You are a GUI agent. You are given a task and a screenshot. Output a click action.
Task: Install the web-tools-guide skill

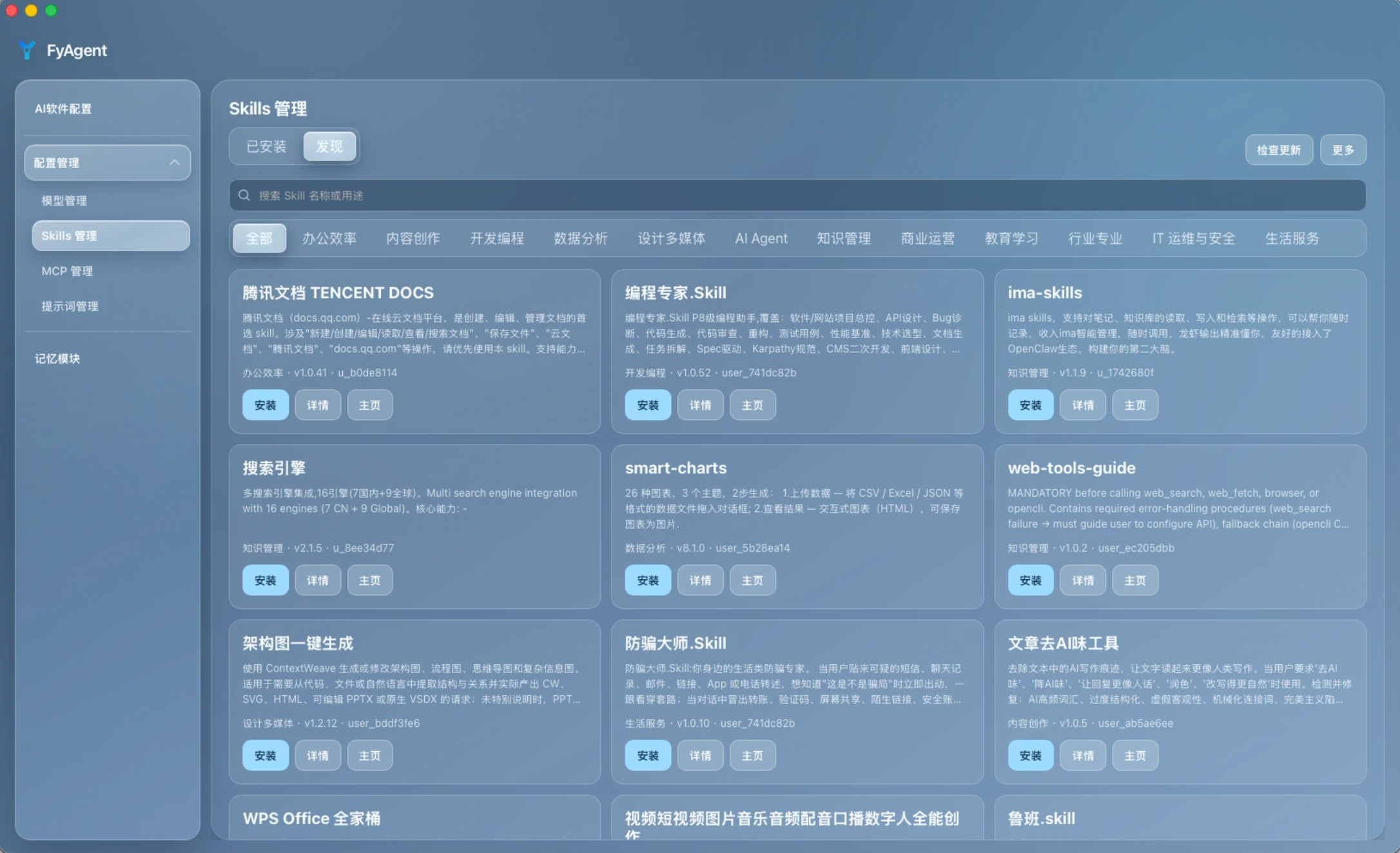[x=1031, y=580]
